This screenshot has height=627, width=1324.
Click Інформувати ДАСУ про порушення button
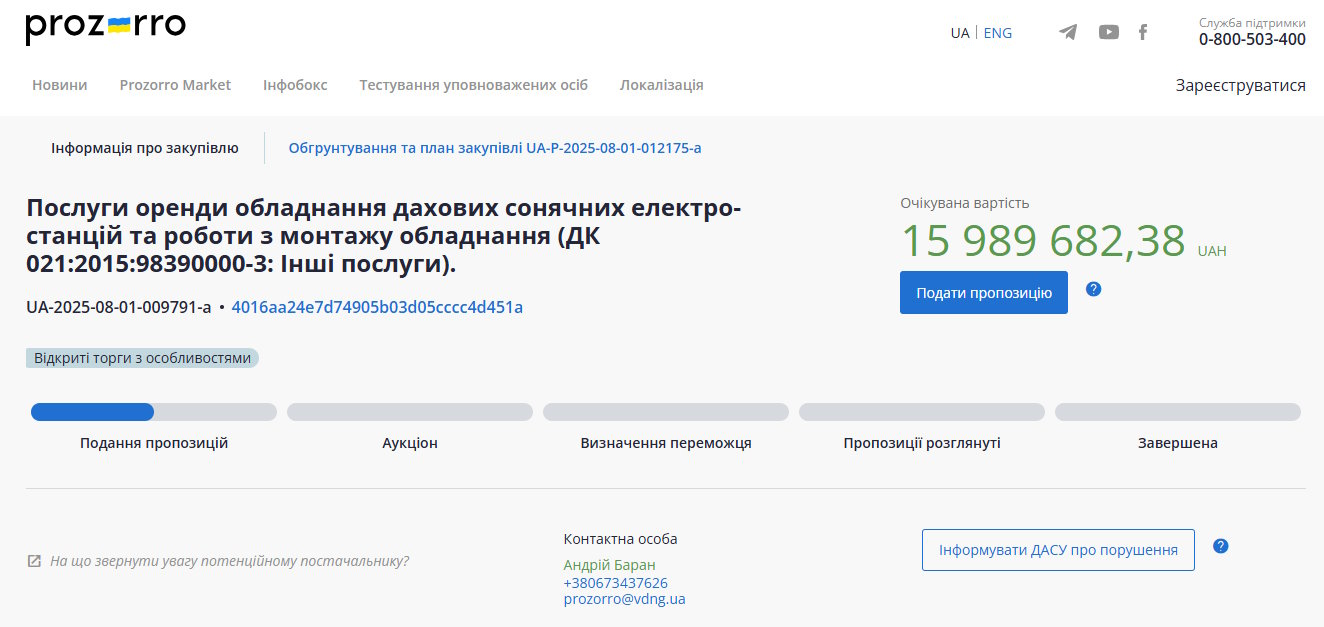[x=1057, y=550]
